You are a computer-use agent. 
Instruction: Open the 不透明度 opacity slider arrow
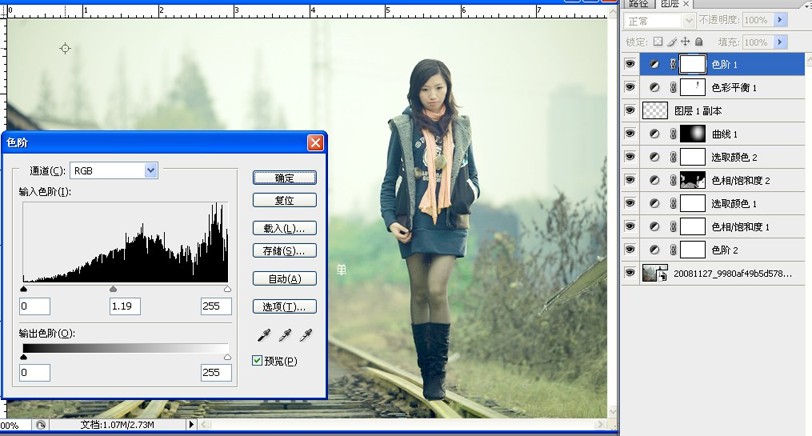pyautogui.click(x=780, y=20)
